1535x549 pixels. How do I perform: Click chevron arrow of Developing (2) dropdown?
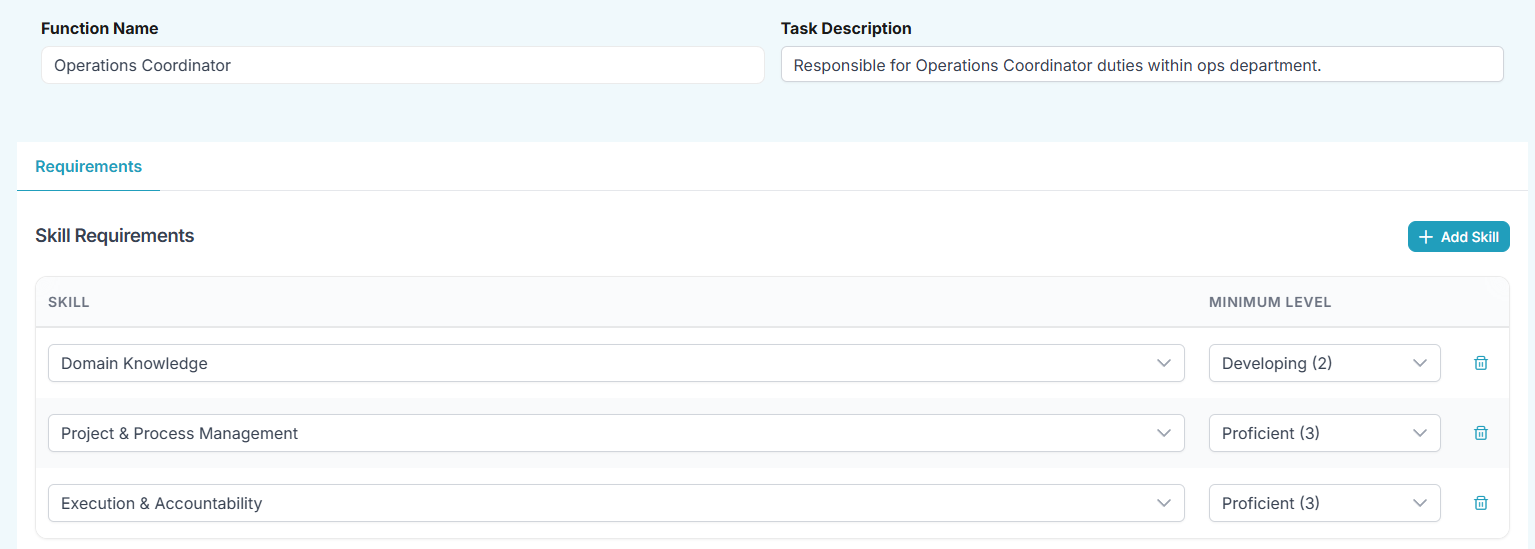(1419, 363)
